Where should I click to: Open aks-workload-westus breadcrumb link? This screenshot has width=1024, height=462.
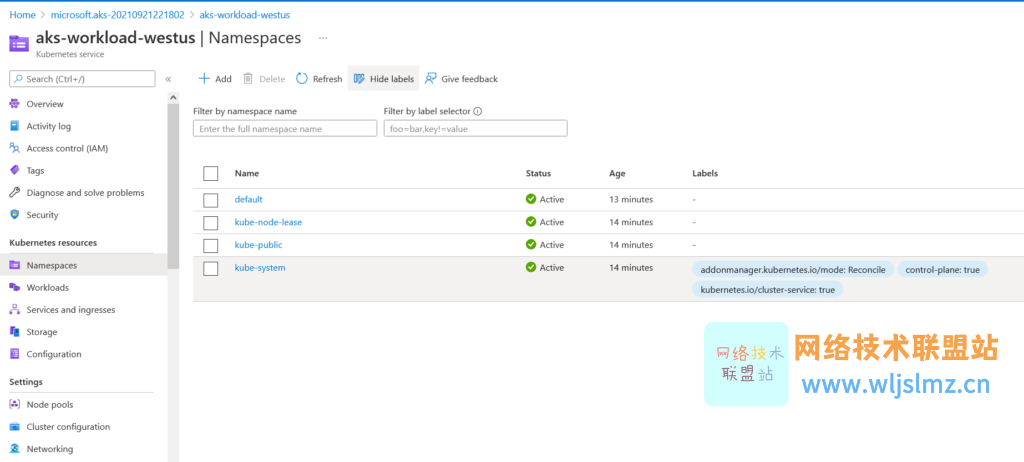point(245,14)
